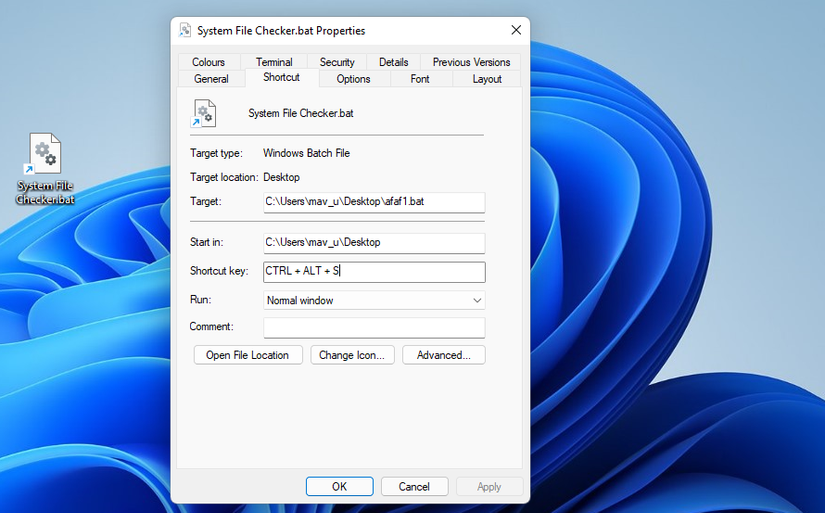Switch to the Colours tab
This screenshot has height=513, width=825.
tap(208, 62)
